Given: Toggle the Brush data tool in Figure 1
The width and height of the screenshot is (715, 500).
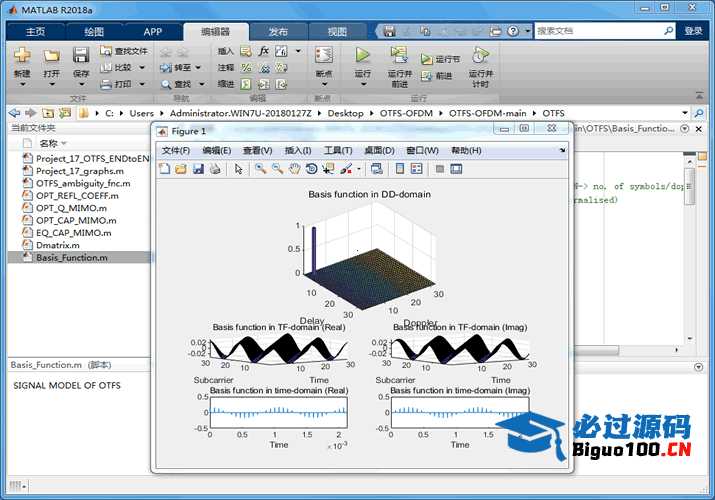Looking at the screenshot, I should [346, 169].
